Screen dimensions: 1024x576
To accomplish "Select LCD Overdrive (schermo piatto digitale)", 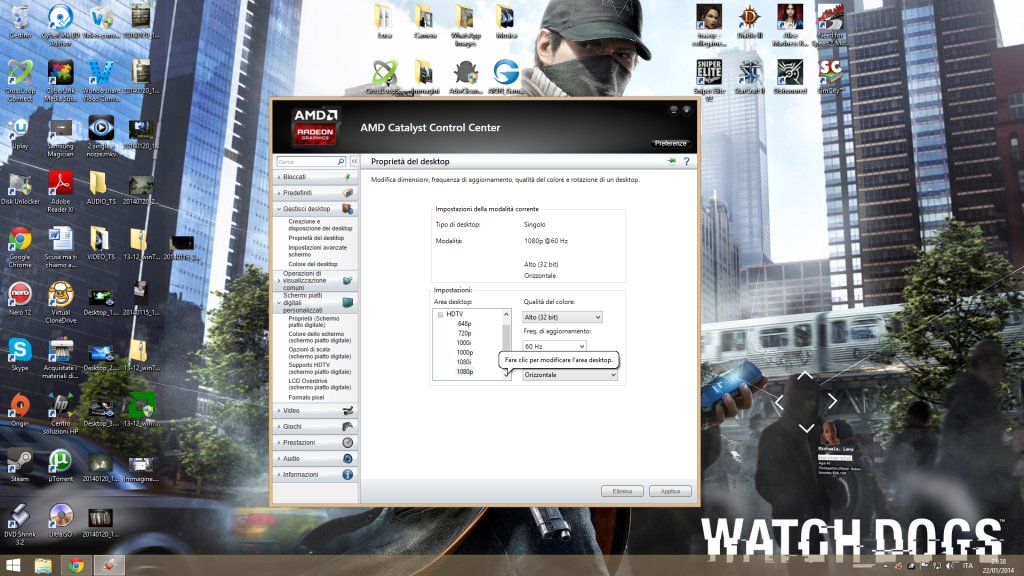I will coord(319,384).
